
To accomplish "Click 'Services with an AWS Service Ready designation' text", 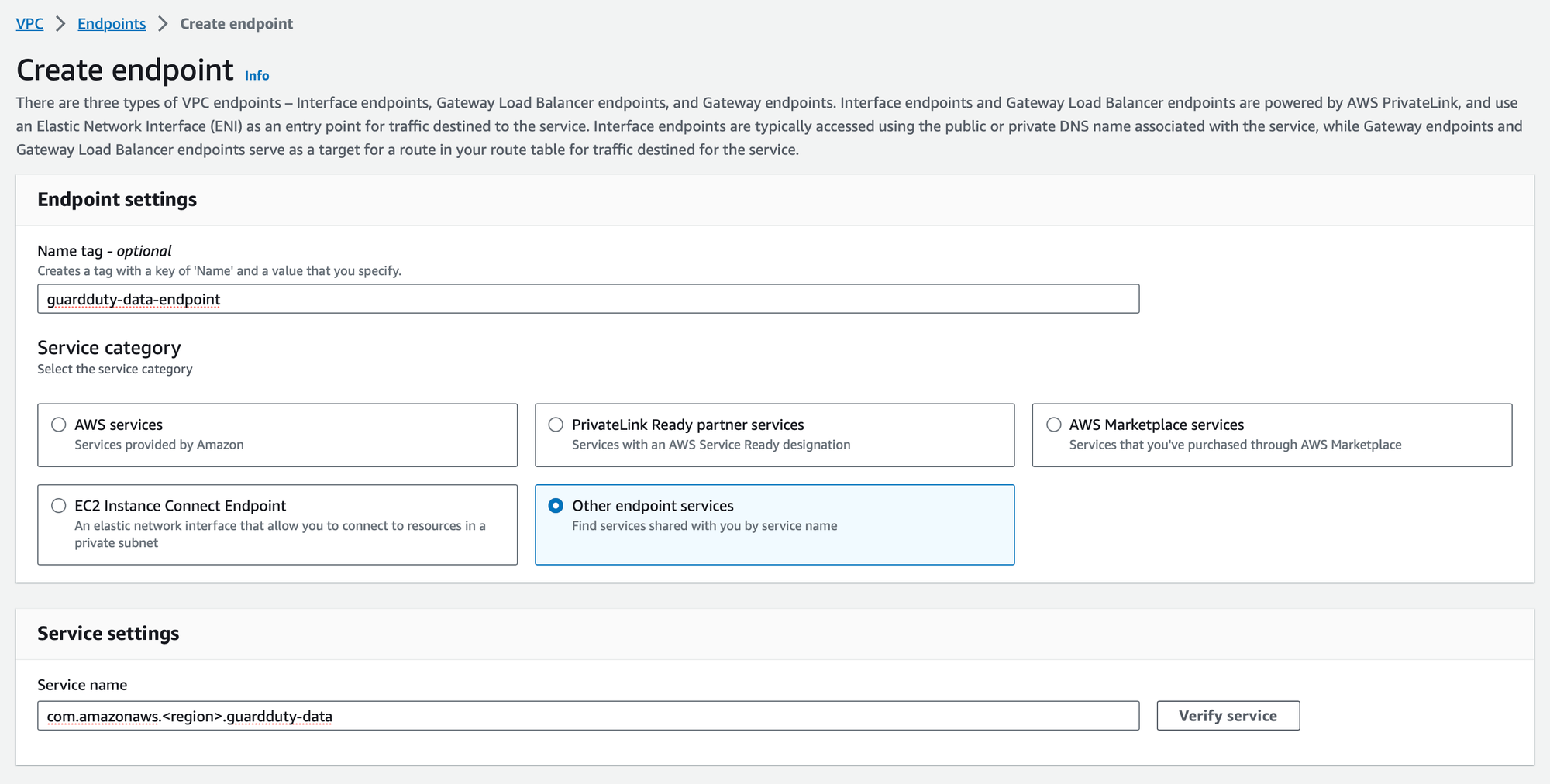I will (x=711, y=445).
